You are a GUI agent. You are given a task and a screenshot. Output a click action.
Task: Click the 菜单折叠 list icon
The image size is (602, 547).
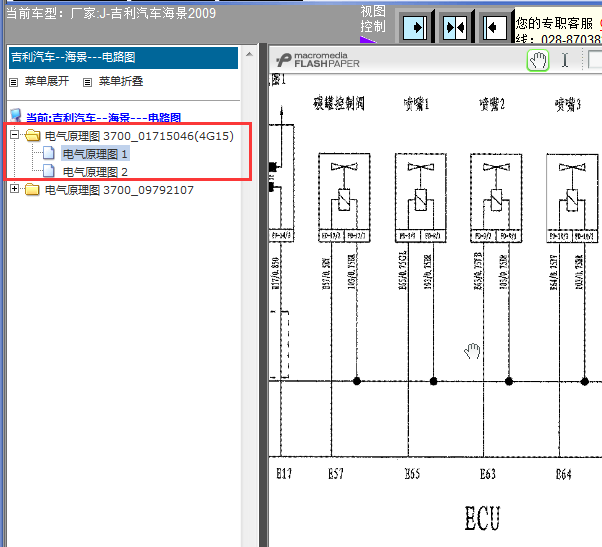click(88, 82)
